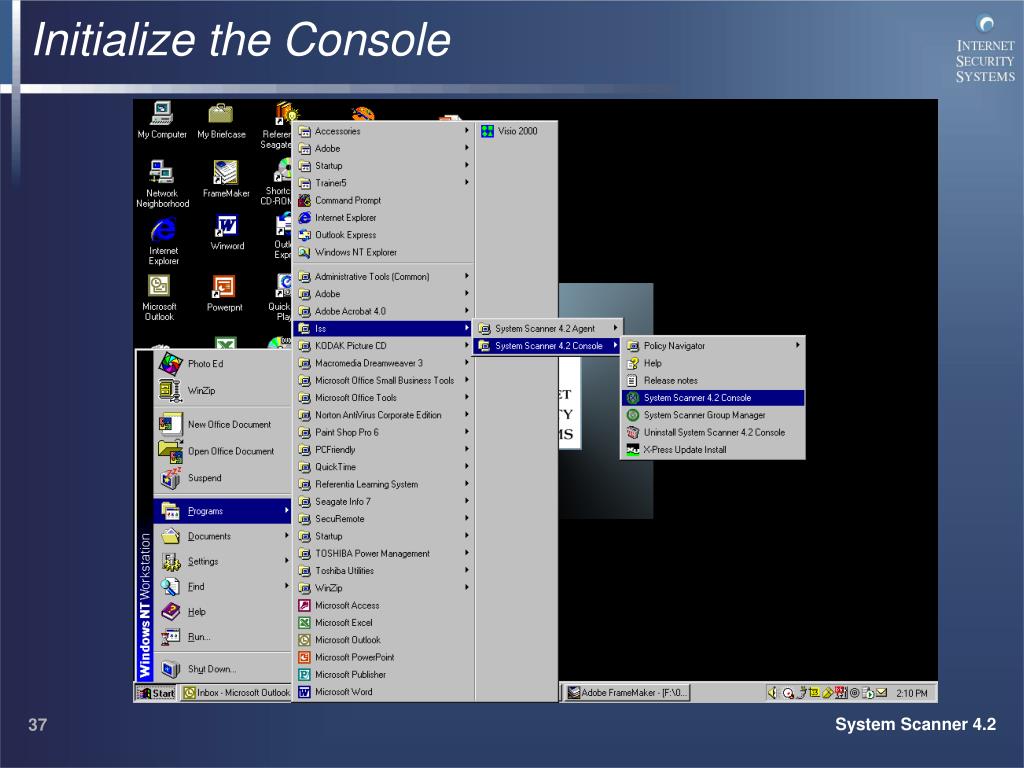Switch to Inbox - Microsoft Outlook taskbar button
1024x768 pixels.
coord(236,693)
